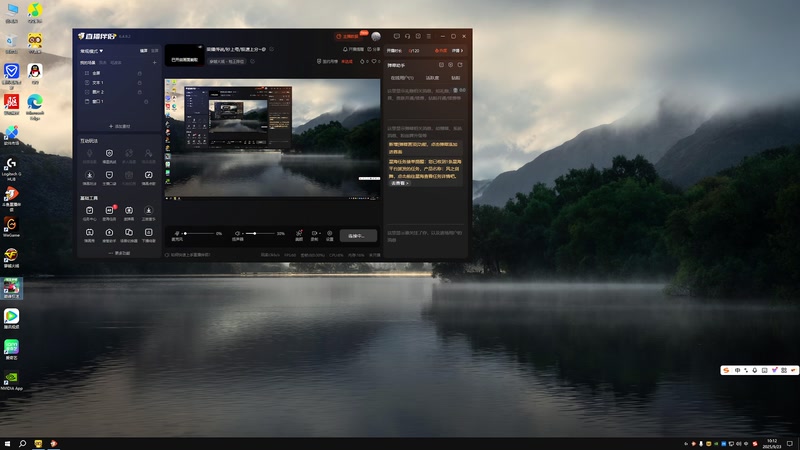800x450 pixels.
Task: Open NVIDIA App desktop shortcut
Action: pos(11,381)
